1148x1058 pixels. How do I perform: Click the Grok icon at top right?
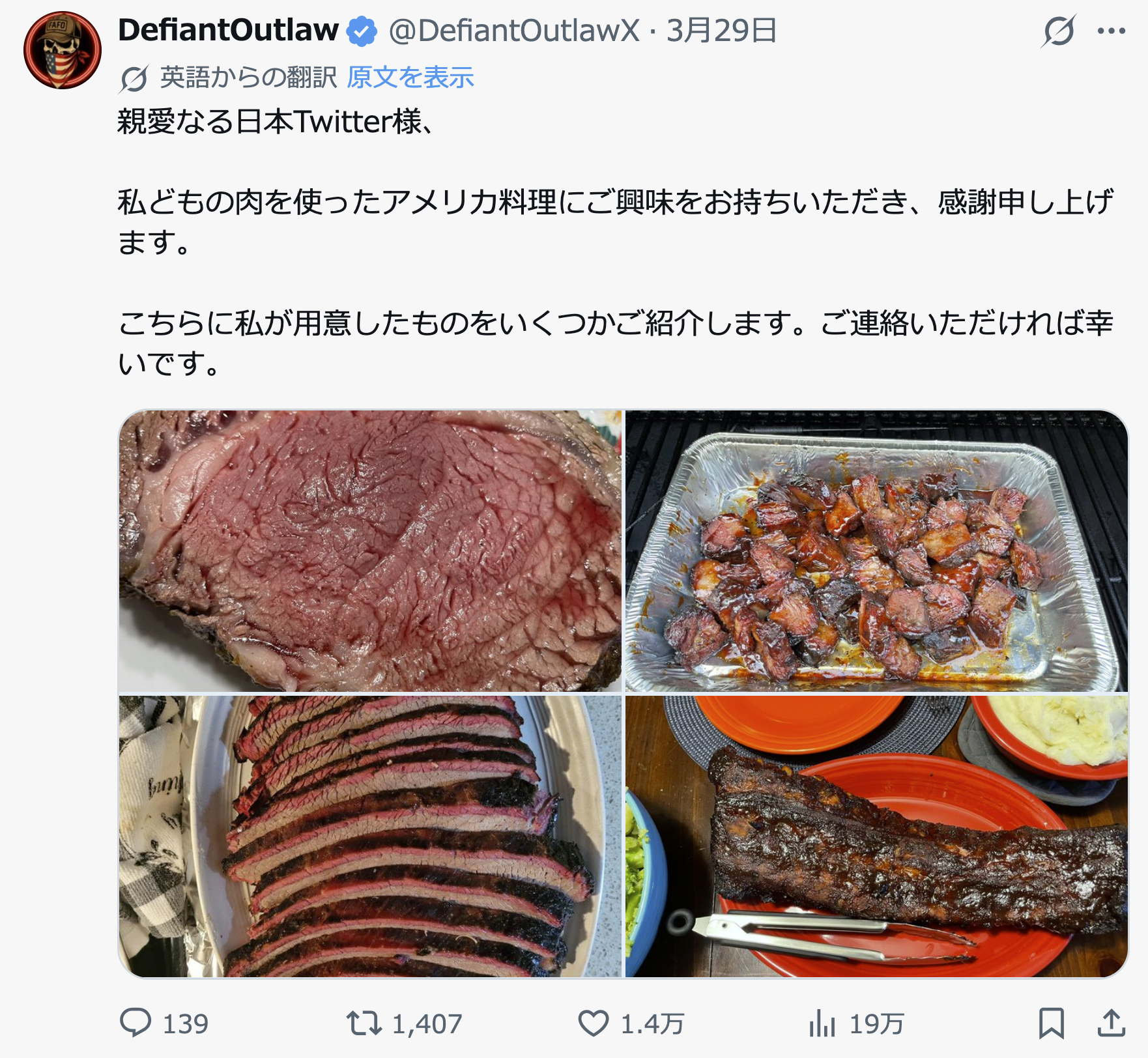[1058, 31]
